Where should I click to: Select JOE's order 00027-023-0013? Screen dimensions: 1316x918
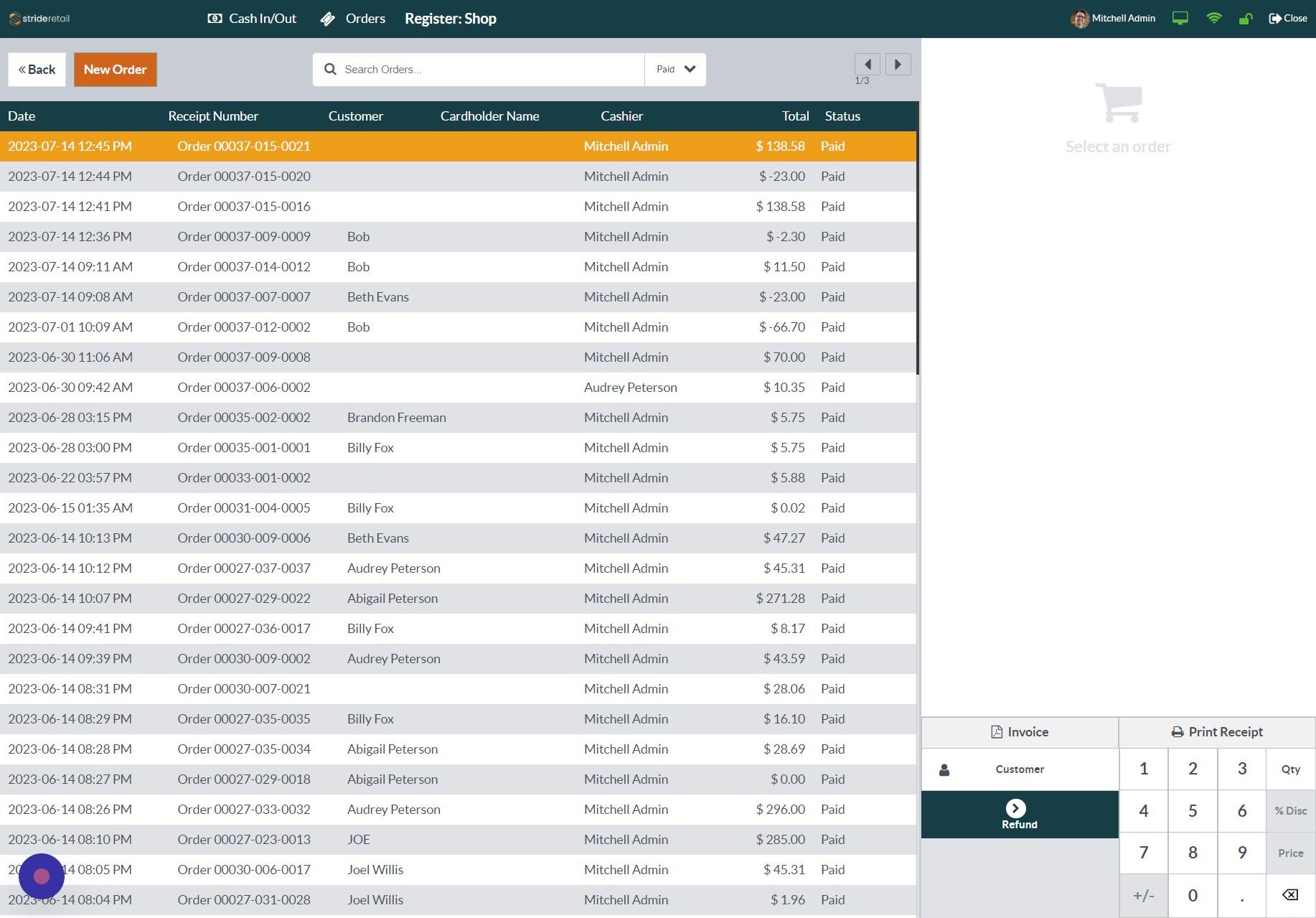(458, 840)
